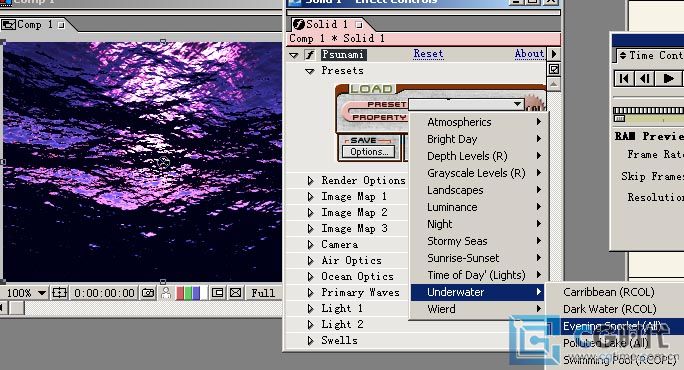684x370 pixels.
Task: Jump to first frame in Time Controls
Action: [624, 79]
